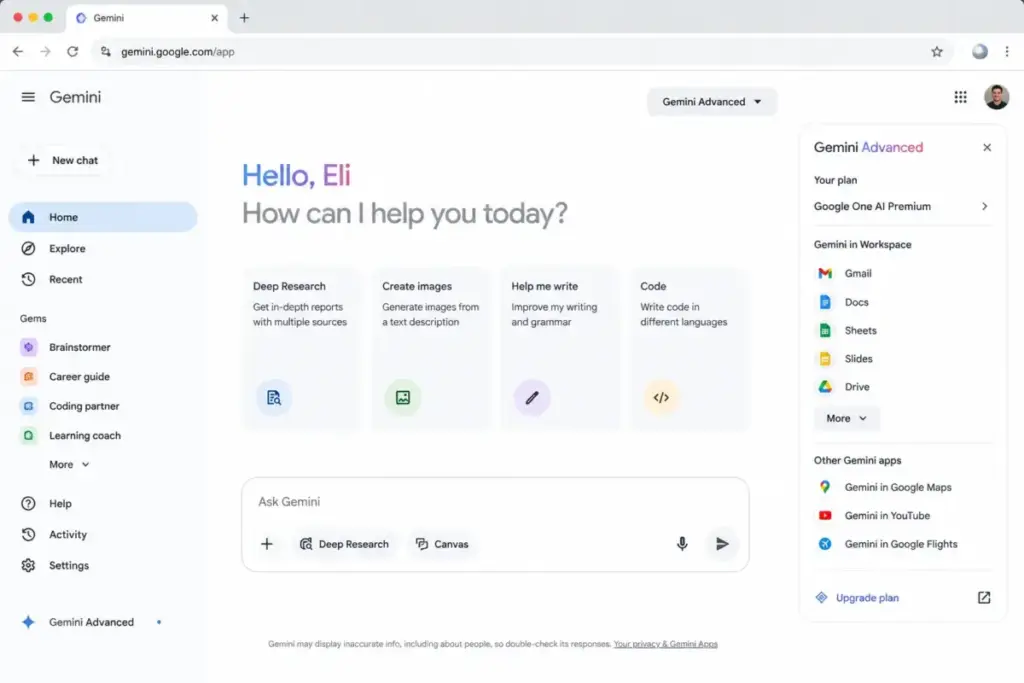Click Gemini Advanced sparkle item

[x=91, y=623]
